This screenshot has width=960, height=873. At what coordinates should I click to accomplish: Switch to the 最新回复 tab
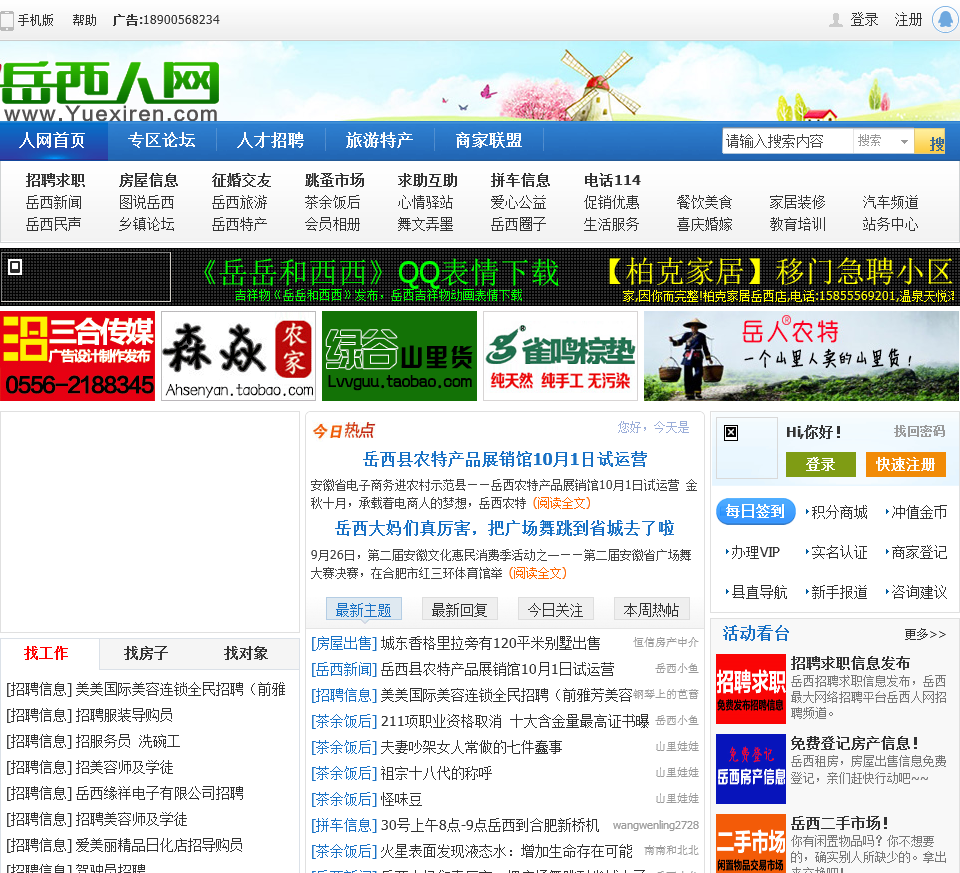click(x=460, y=610)
